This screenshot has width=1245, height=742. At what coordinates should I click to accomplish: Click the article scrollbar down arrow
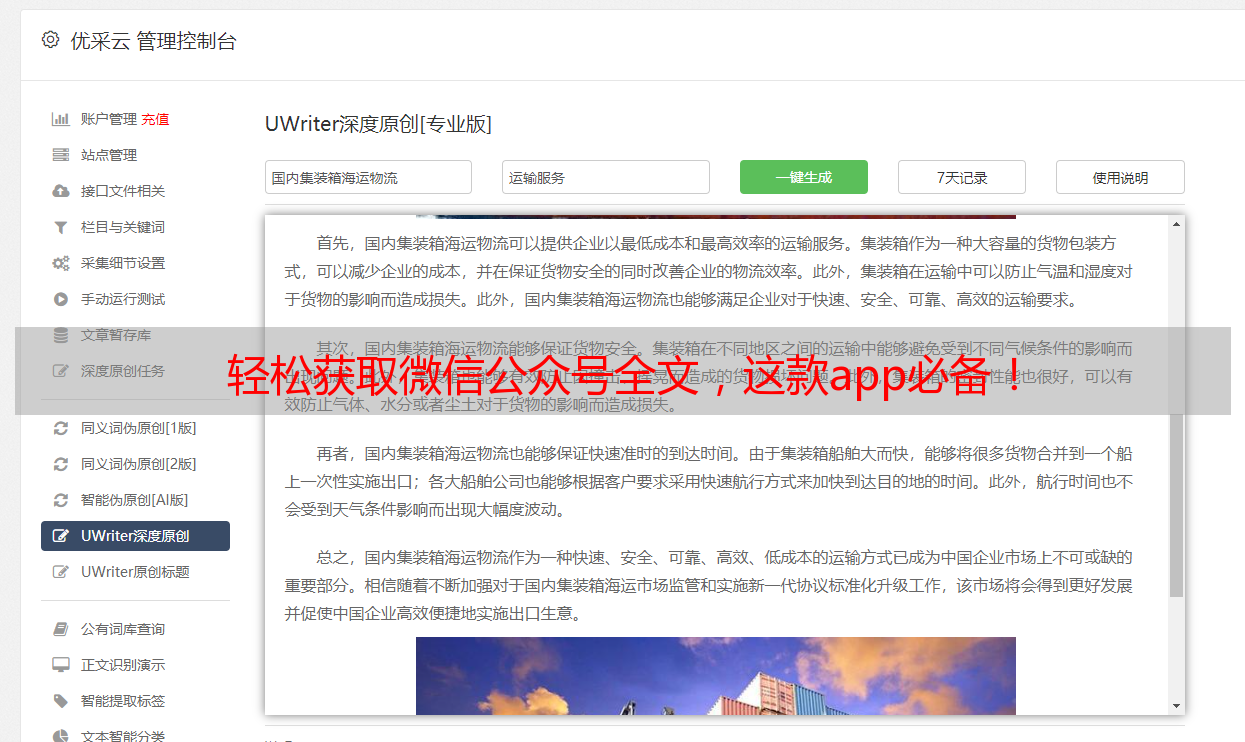click(1176, 706)
